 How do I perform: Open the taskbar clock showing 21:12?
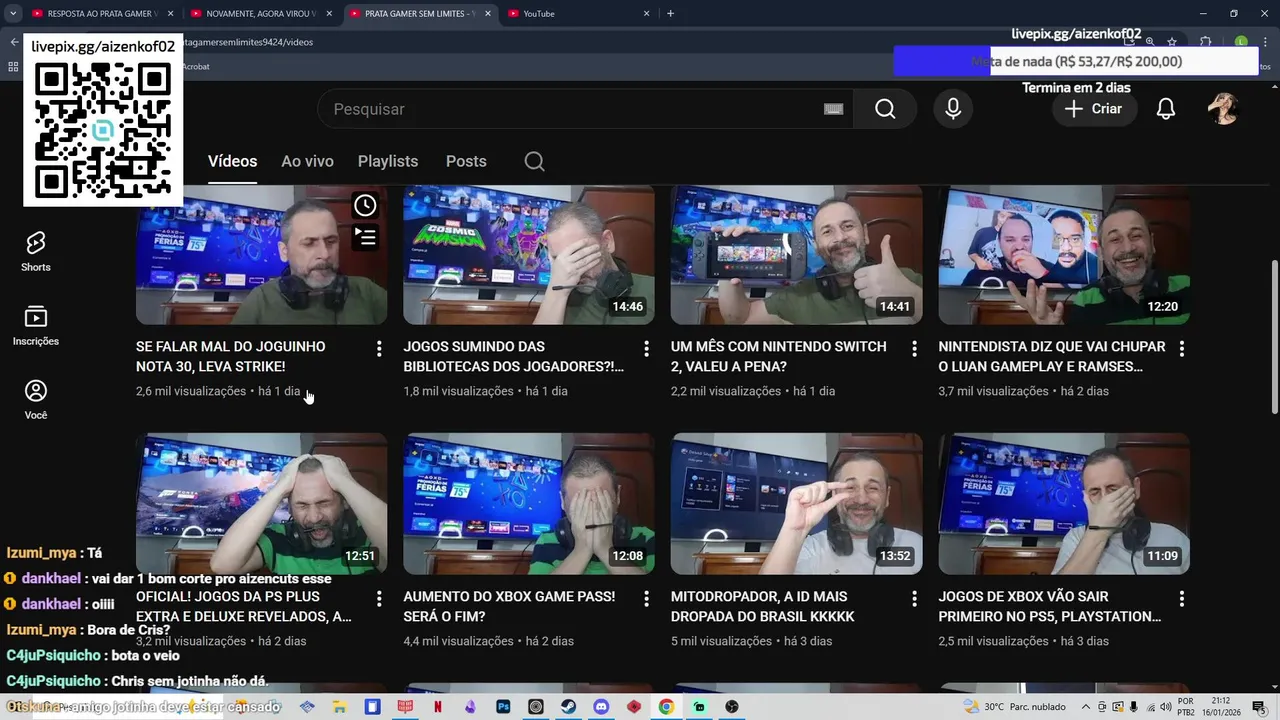point(1222,707)
